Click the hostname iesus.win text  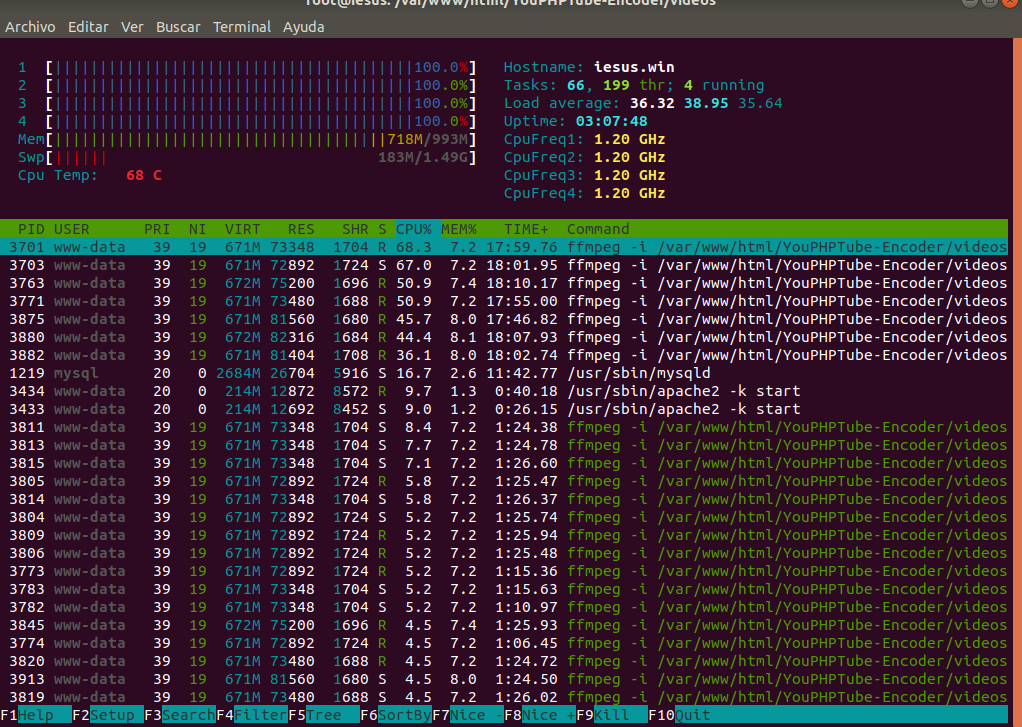click(634, 67)
